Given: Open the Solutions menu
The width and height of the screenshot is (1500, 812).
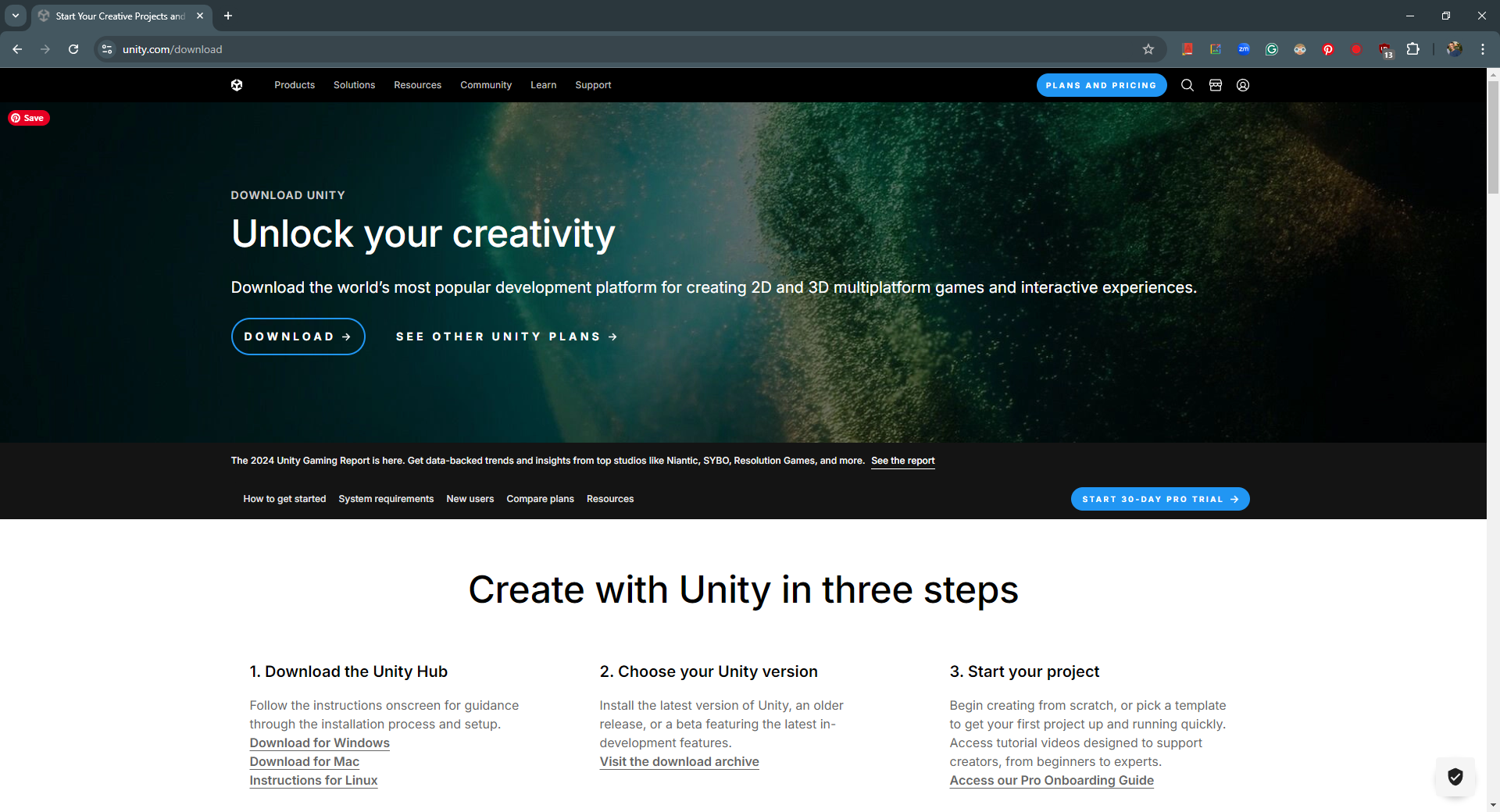Looking at the screenshot, I should pyautogui.click(x=354, y=85).
